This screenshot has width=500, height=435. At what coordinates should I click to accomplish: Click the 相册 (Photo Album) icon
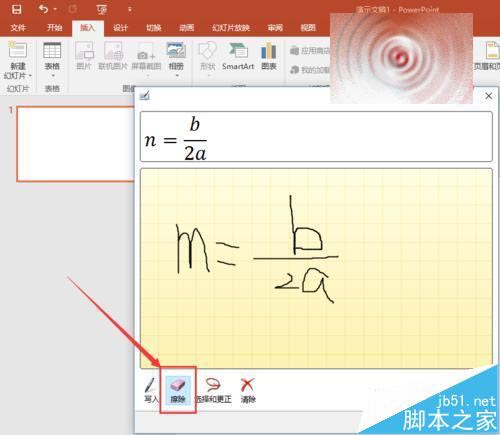click(x=176, y=51)
